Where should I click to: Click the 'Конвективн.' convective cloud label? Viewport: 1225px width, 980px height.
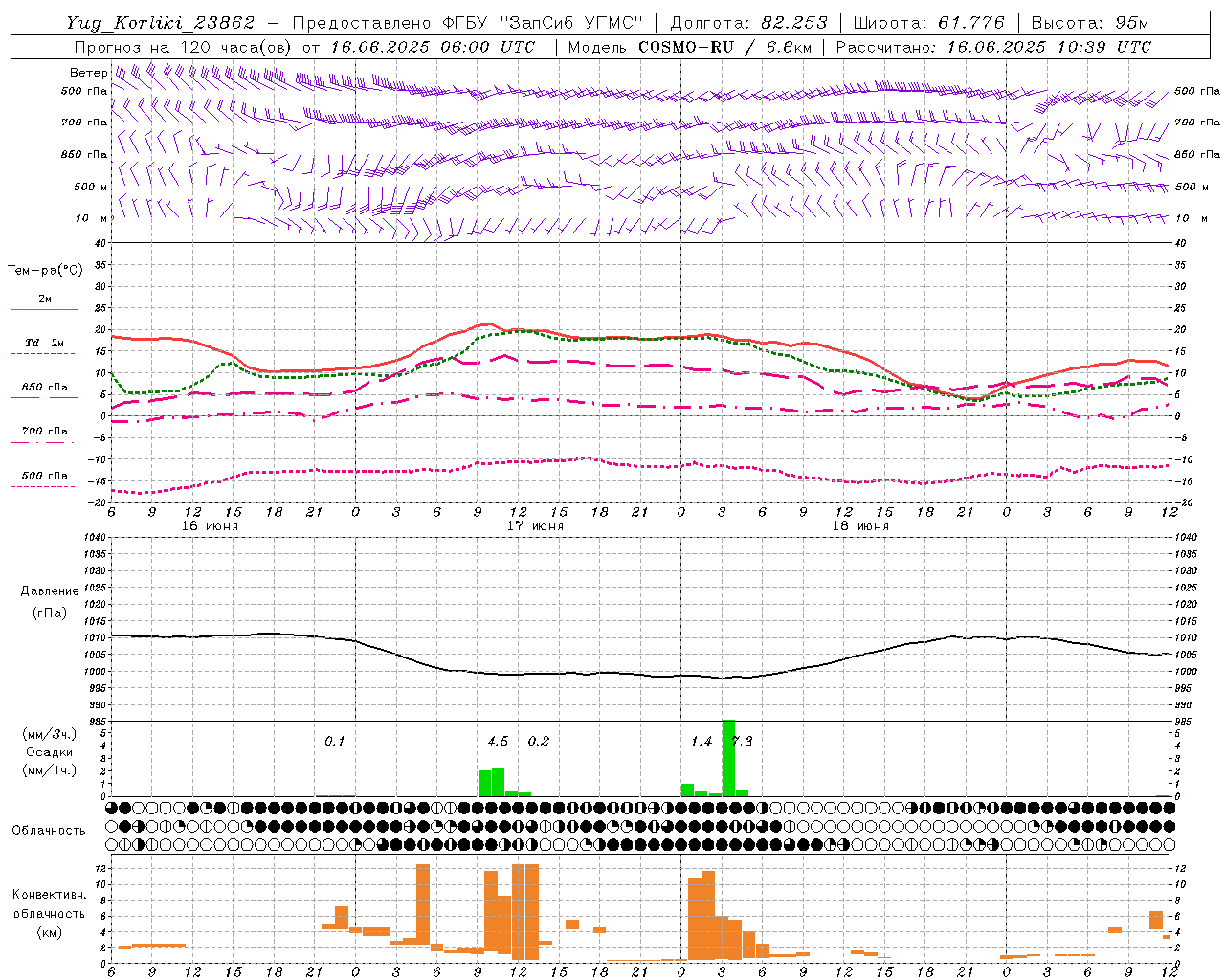pos(50,895)
